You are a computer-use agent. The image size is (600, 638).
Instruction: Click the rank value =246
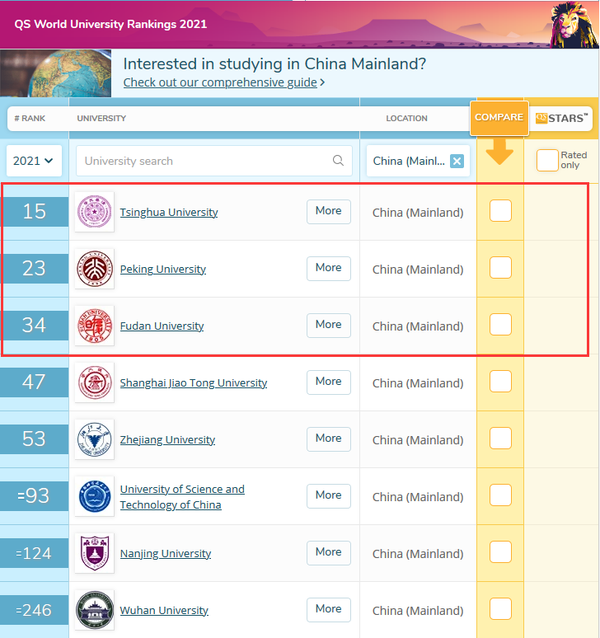point(34,610)
